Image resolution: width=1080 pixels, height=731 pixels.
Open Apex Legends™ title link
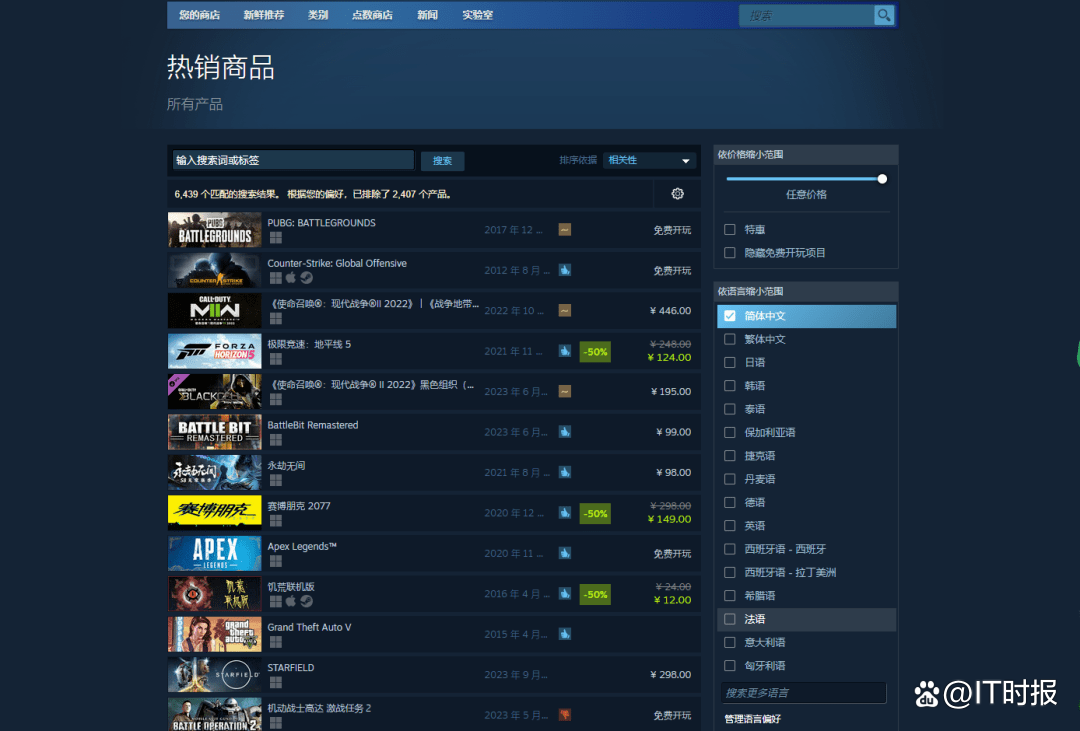pyautogui.click(x=302, y=546)
